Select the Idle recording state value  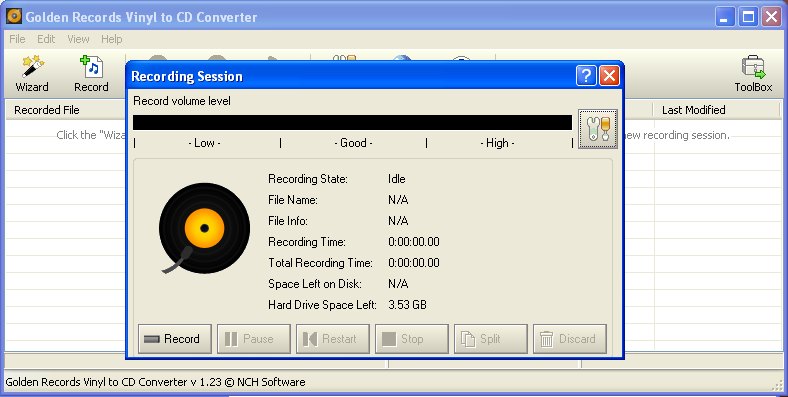coord(397,179)
